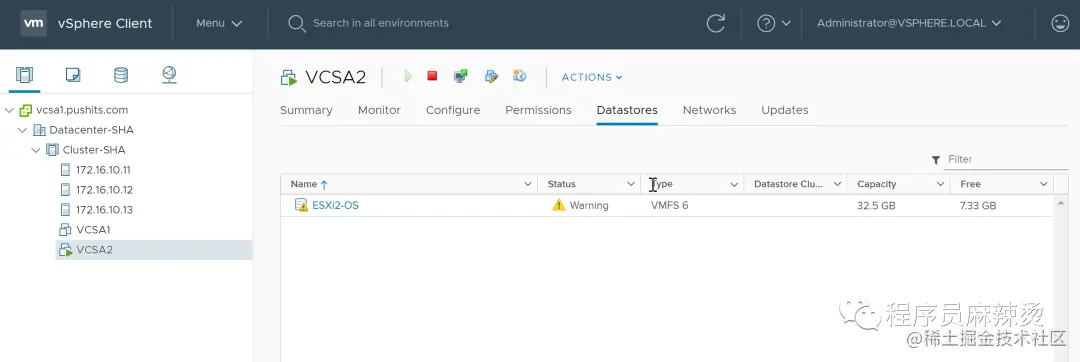Expand the ACTIONS dropdown for VCSA2
This screenshot has width=1080, height=362.
pyautogui.click(x=592, y=77)
